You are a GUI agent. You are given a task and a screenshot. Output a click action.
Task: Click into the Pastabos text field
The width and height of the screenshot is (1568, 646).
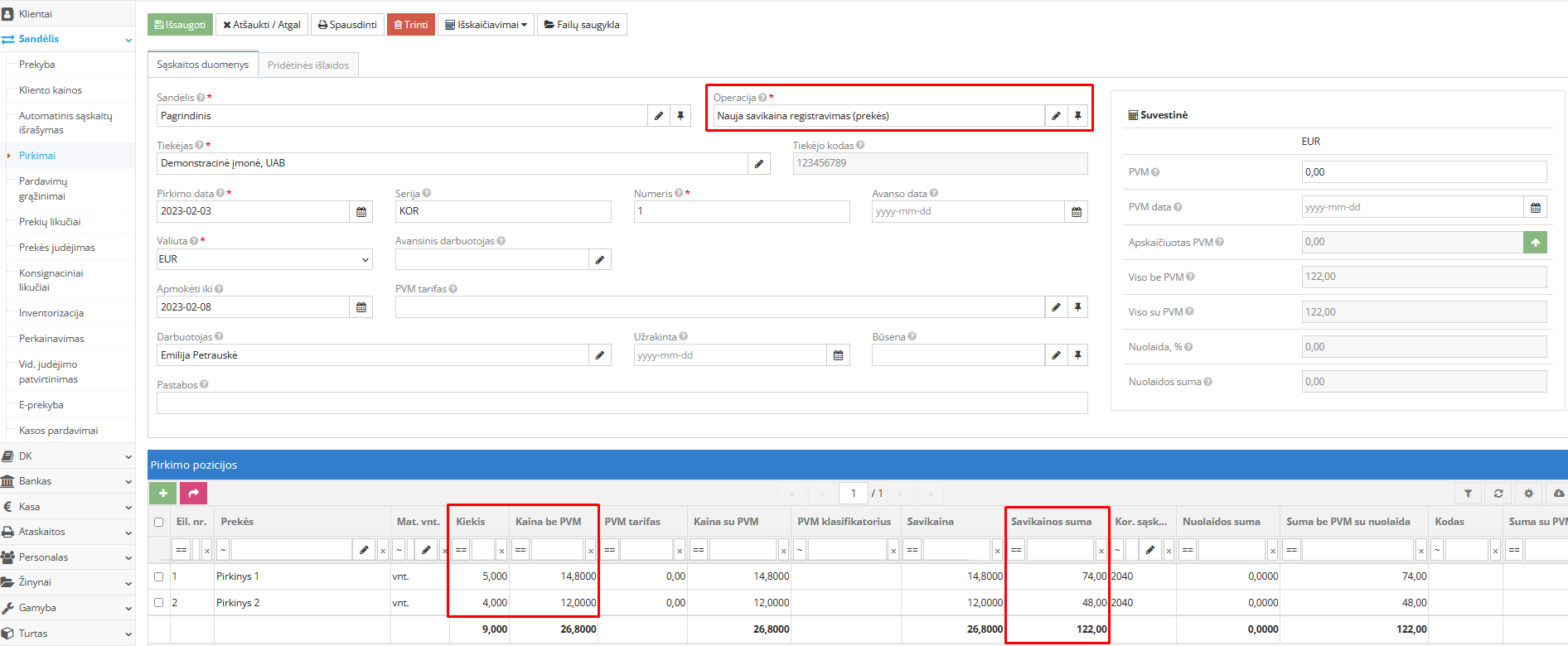pos(622,403)
